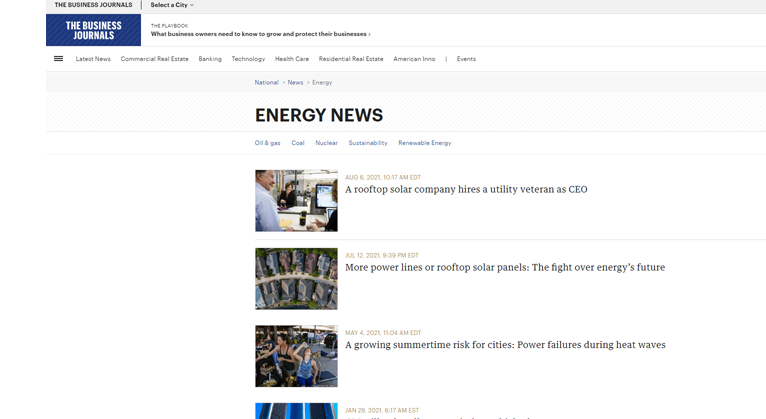Filter by Sustainability topic
Screen dimensions: 766x419
[x=367, y=143]
